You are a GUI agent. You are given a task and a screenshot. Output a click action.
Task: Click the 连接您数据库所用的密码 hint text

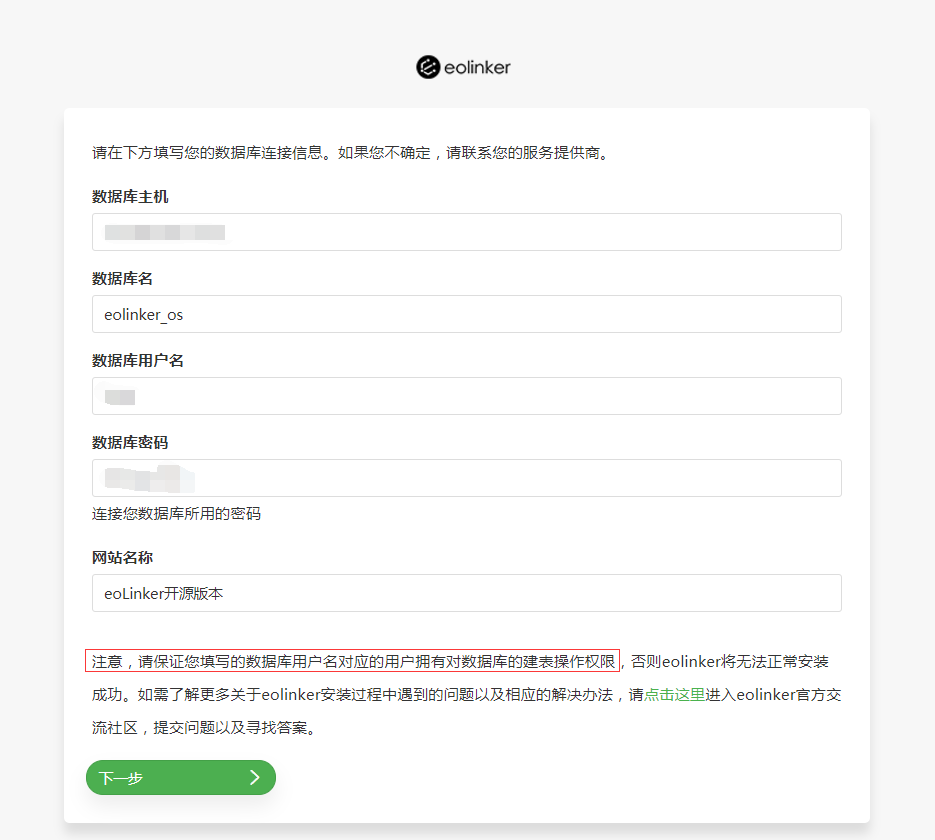176,514
